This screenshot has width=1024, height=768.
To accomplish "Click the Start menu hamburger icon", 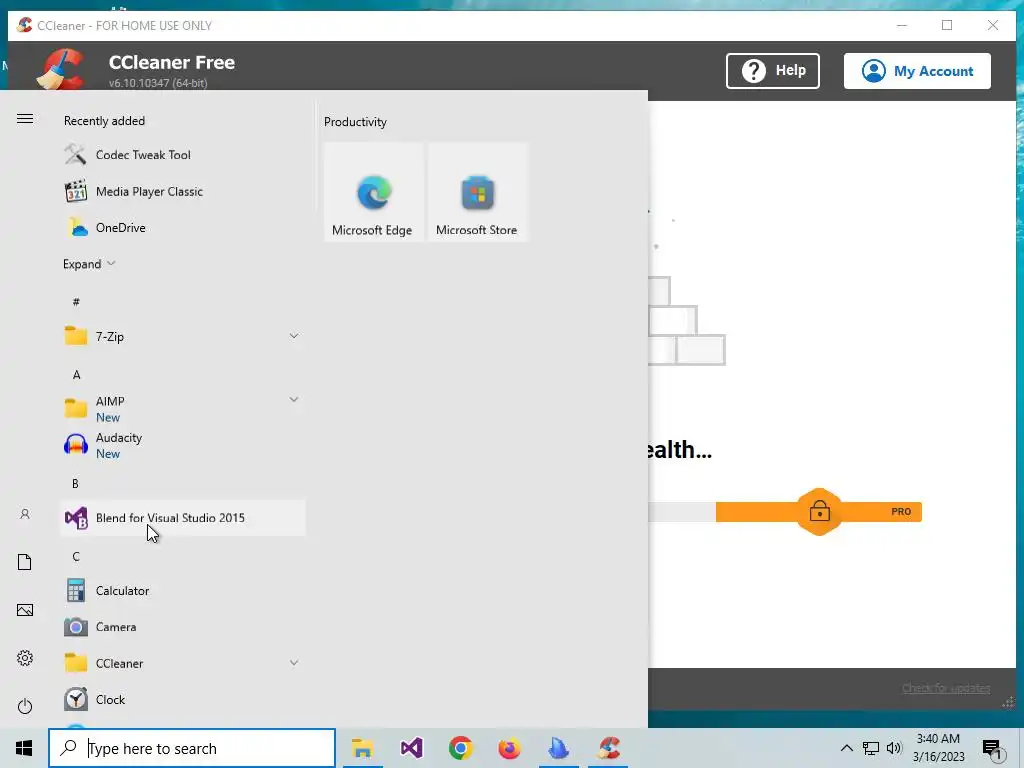I will [25, 118].
